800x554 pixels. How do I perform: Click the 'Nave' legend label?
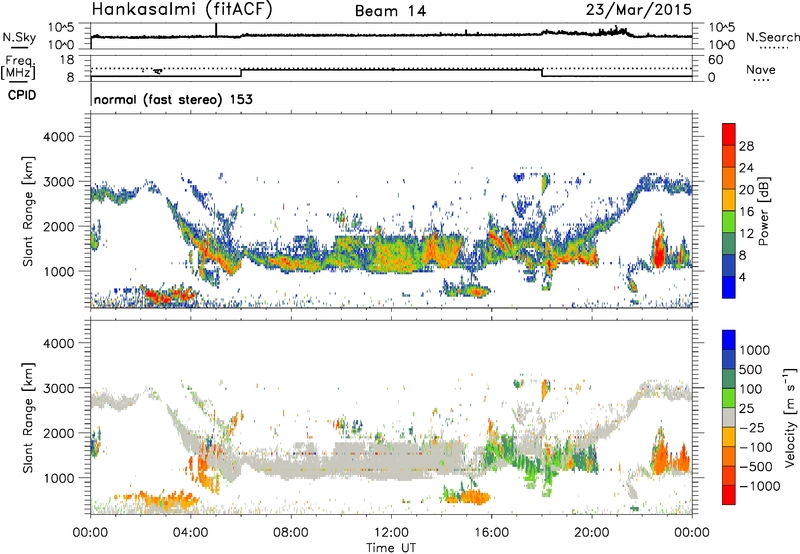pos(761,70)
